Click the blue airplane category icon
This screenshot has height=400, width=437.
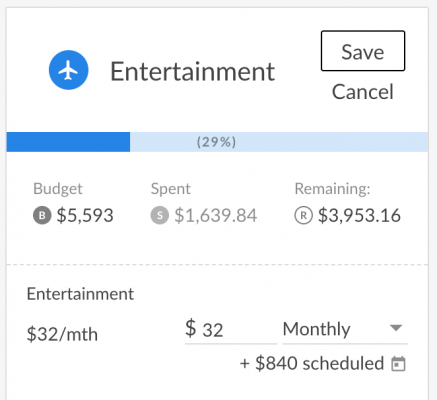point(69,70)
